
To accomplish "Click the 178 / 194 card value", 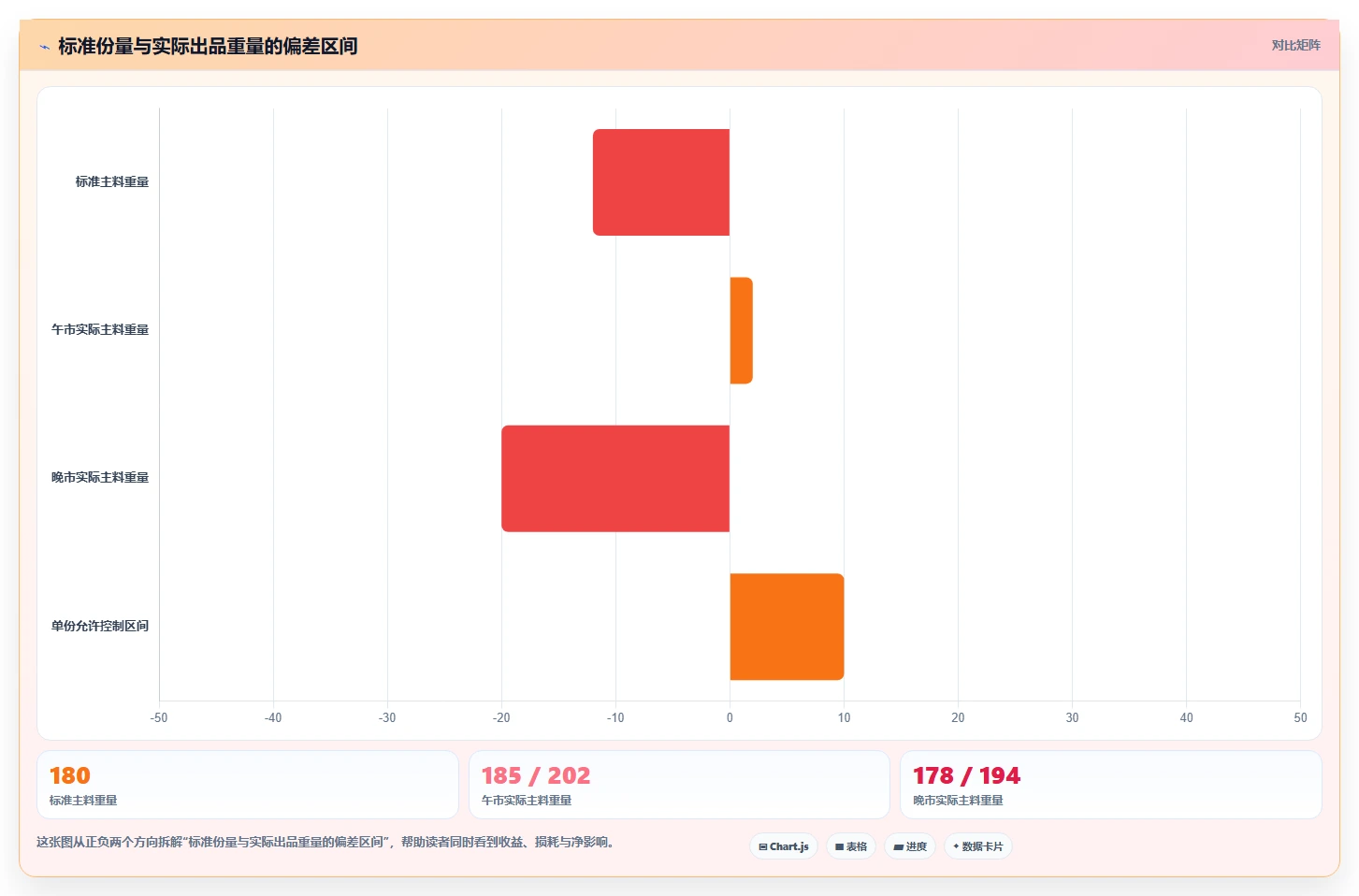I will (x=967, y=775).
